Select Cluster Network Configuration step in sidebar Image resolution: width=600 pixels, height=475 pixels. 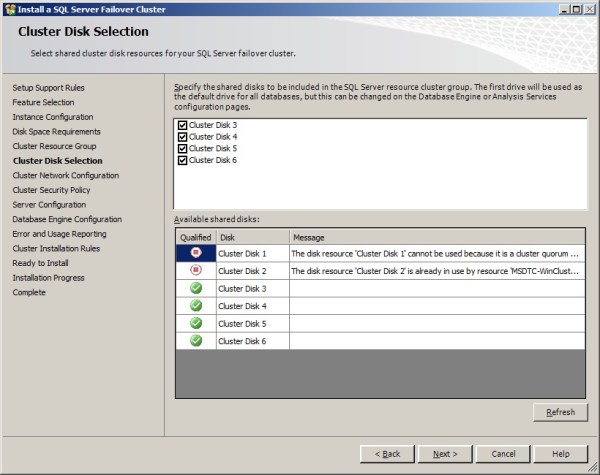(65, 175)
